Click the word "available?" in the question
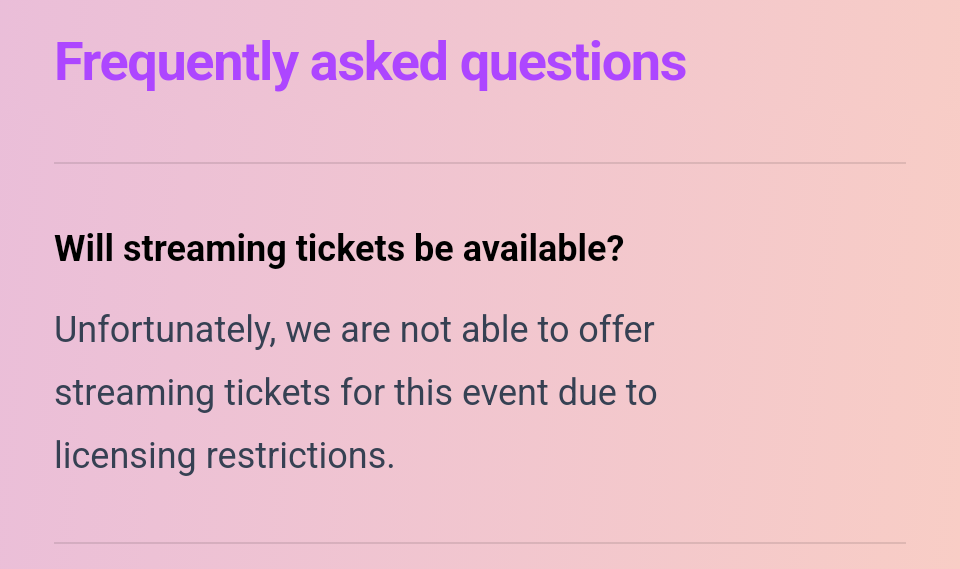Viewport: 960px width, 569px height. 543,249
